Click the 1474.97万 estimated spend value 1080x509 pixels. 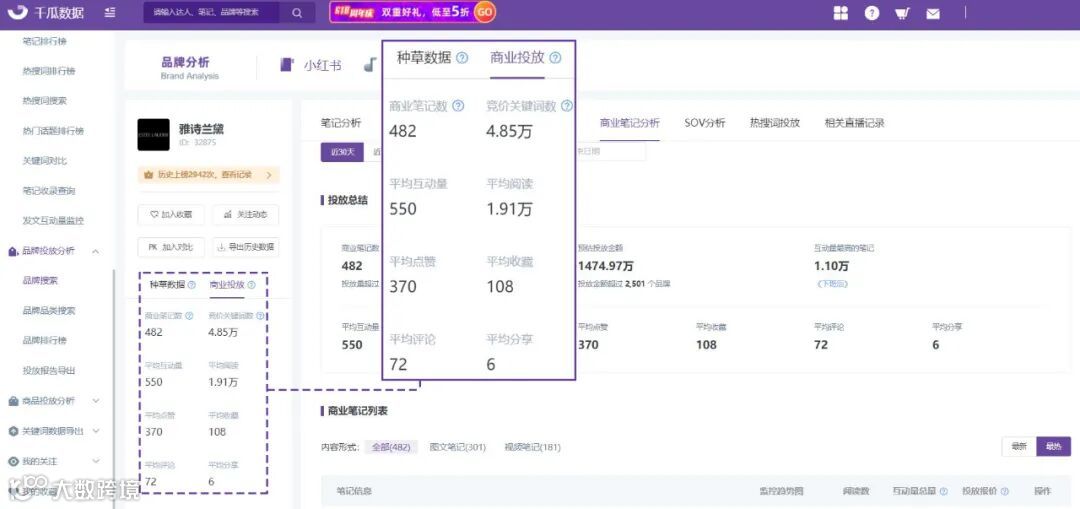click(x=606, y=266)
